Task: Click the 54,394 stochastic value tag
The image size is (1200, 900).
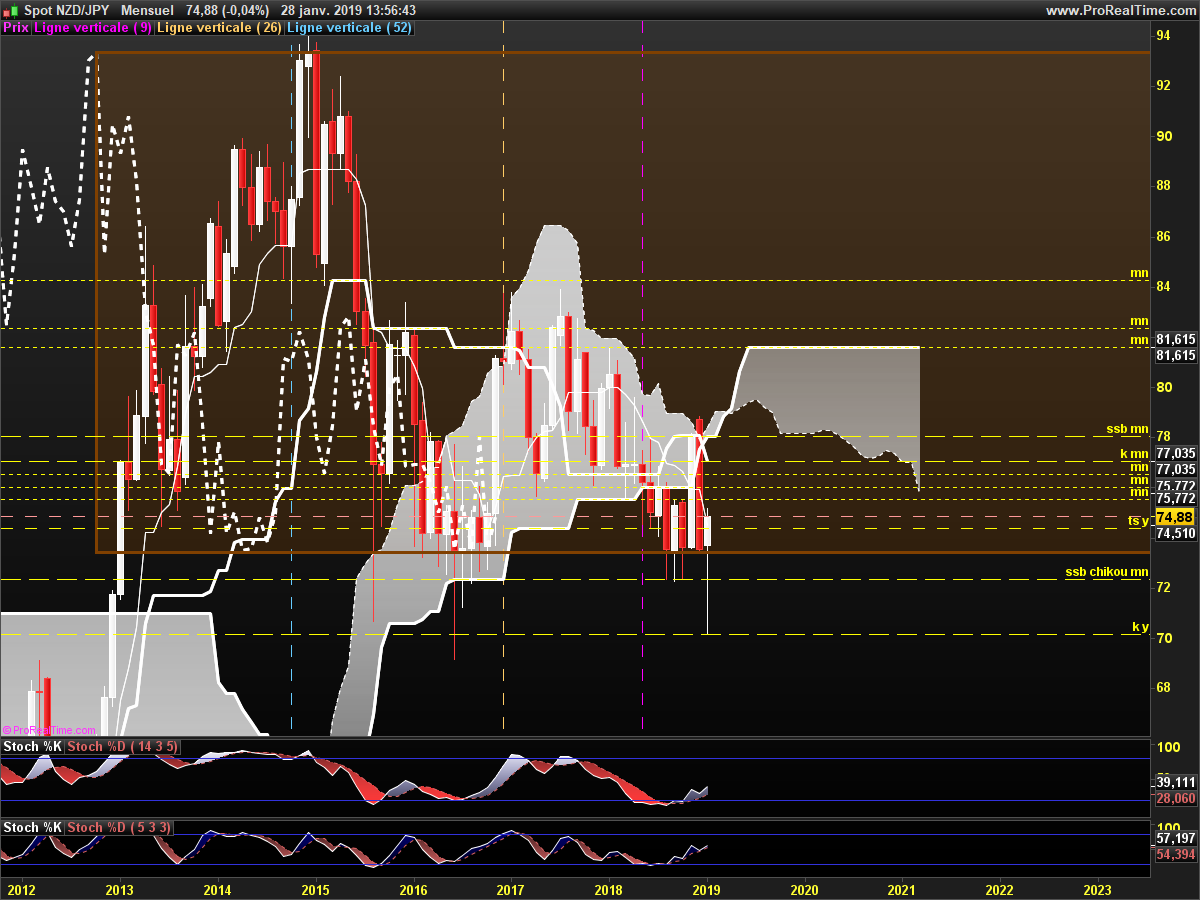Action: [x=1176, y=855]
